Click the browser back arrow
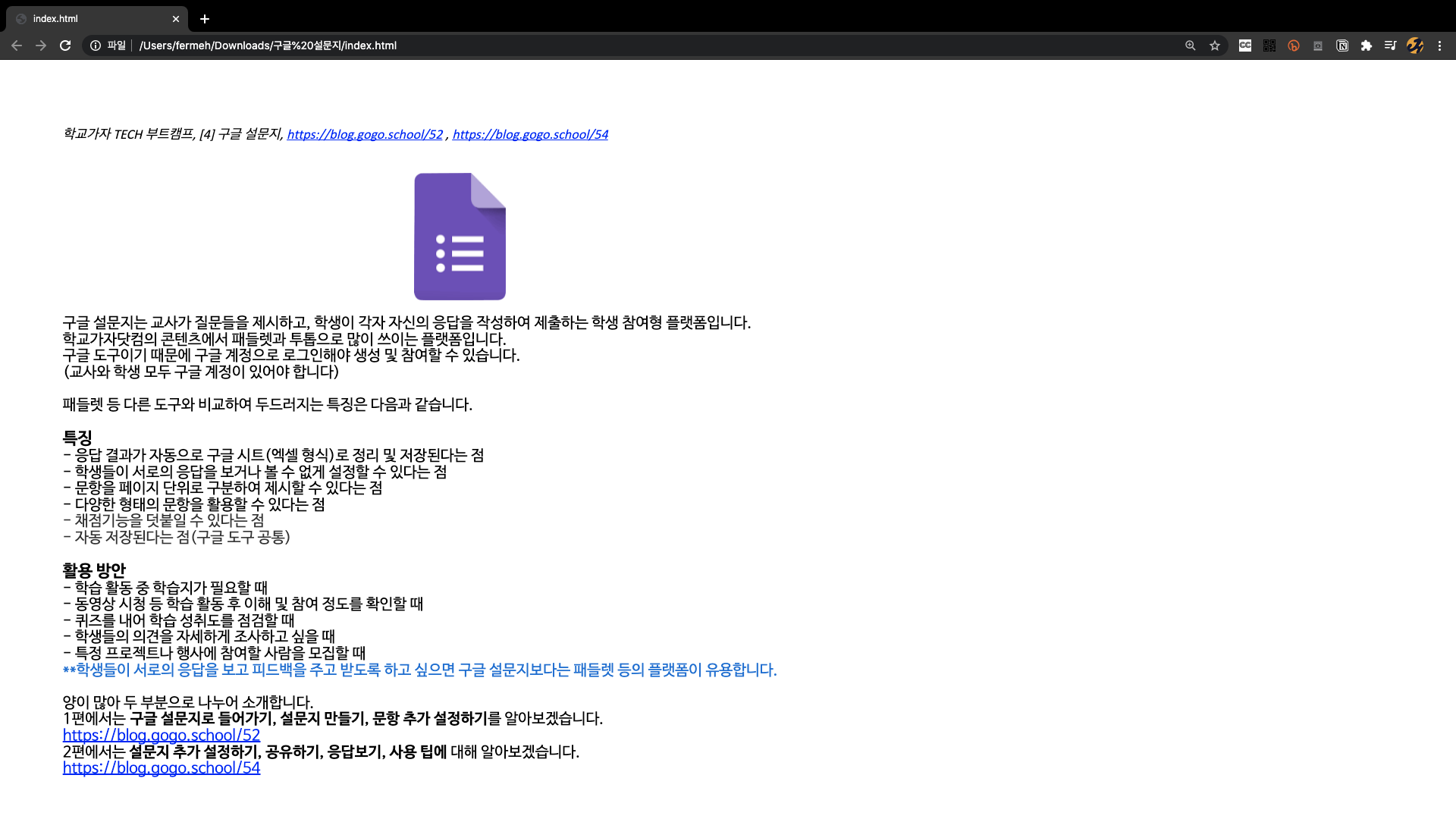The height and width of the screenshot is (819, 1456). 17,45
